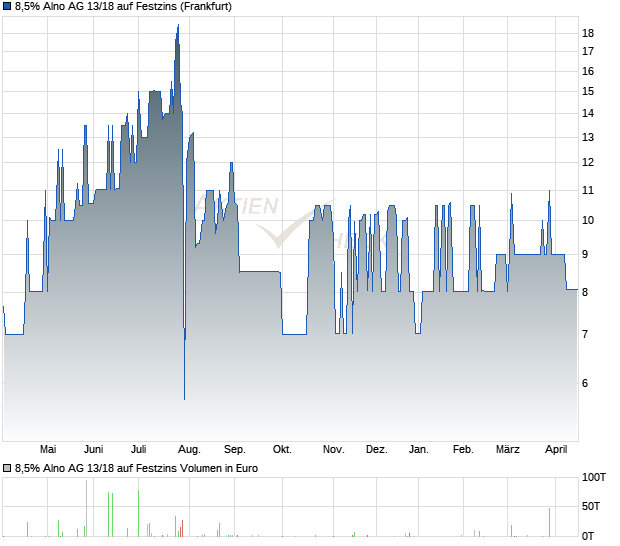The image size is (620, 546).
Task: Click the tall gray volume bar near Juni
Action: tap(87, 508)
